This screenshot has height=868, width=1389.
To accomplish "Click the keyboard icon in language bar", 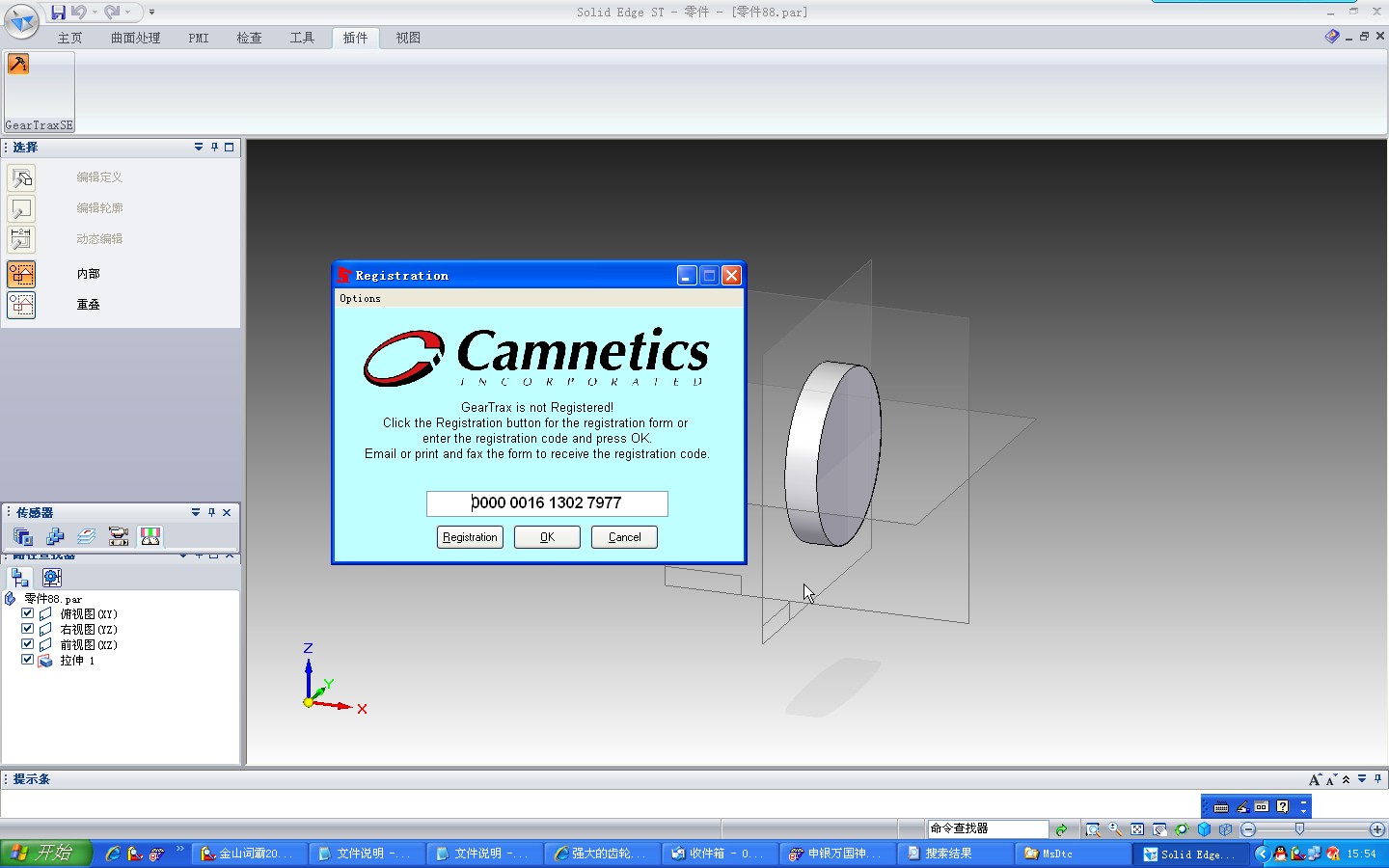I will click(x=1221, y=806).
